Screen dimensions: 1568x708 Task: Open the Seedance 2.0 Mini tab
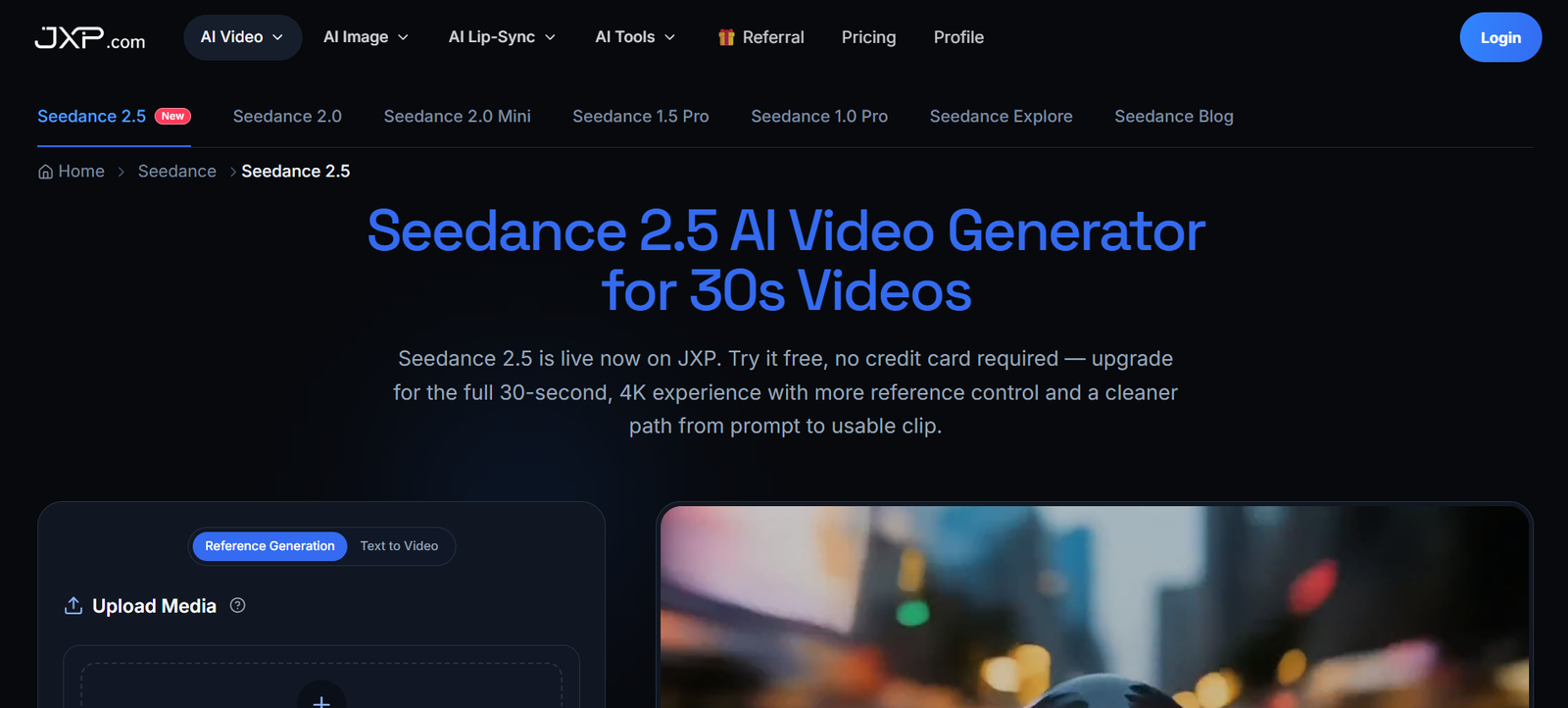[x=458, y=117]
